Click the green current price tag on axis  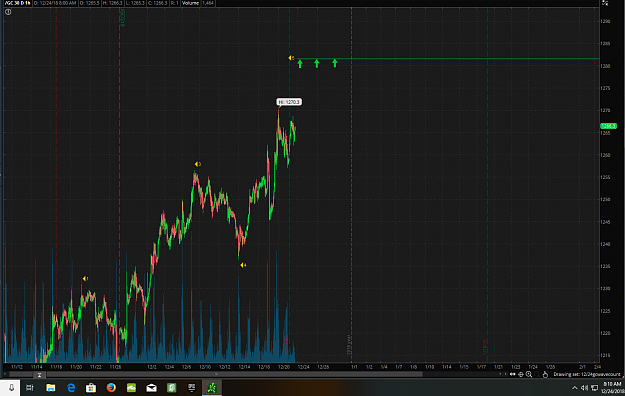608,126
